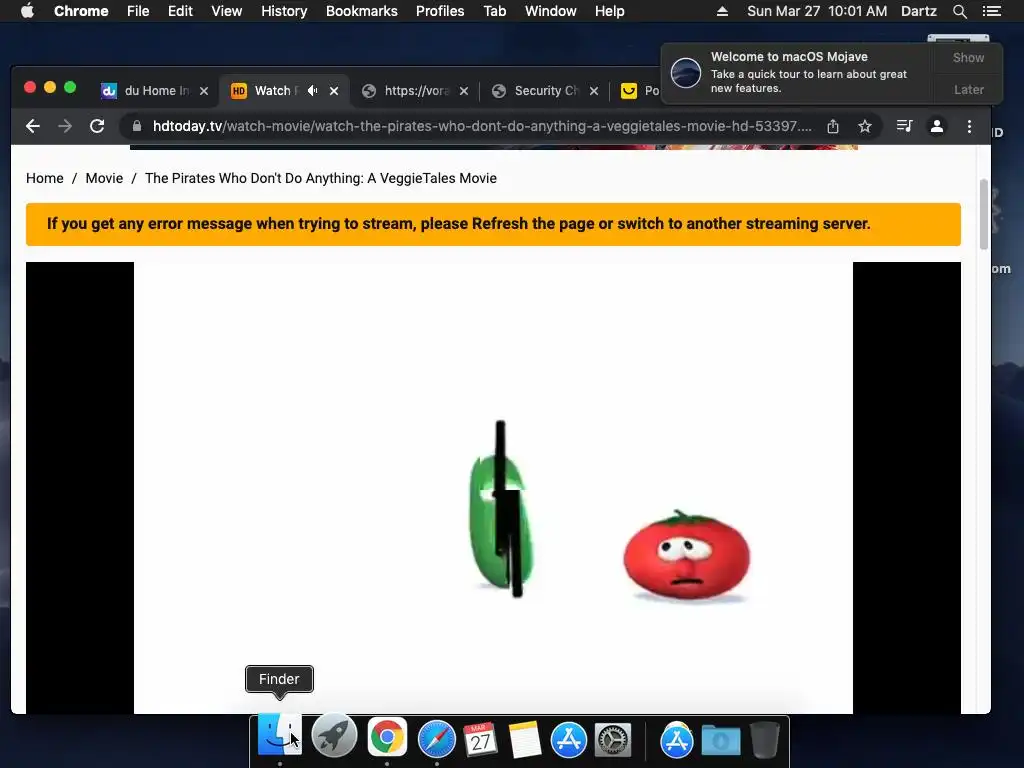Click the lock icon in address bar
Viewport: 1024px width, 768px height.
pos(136,126)
